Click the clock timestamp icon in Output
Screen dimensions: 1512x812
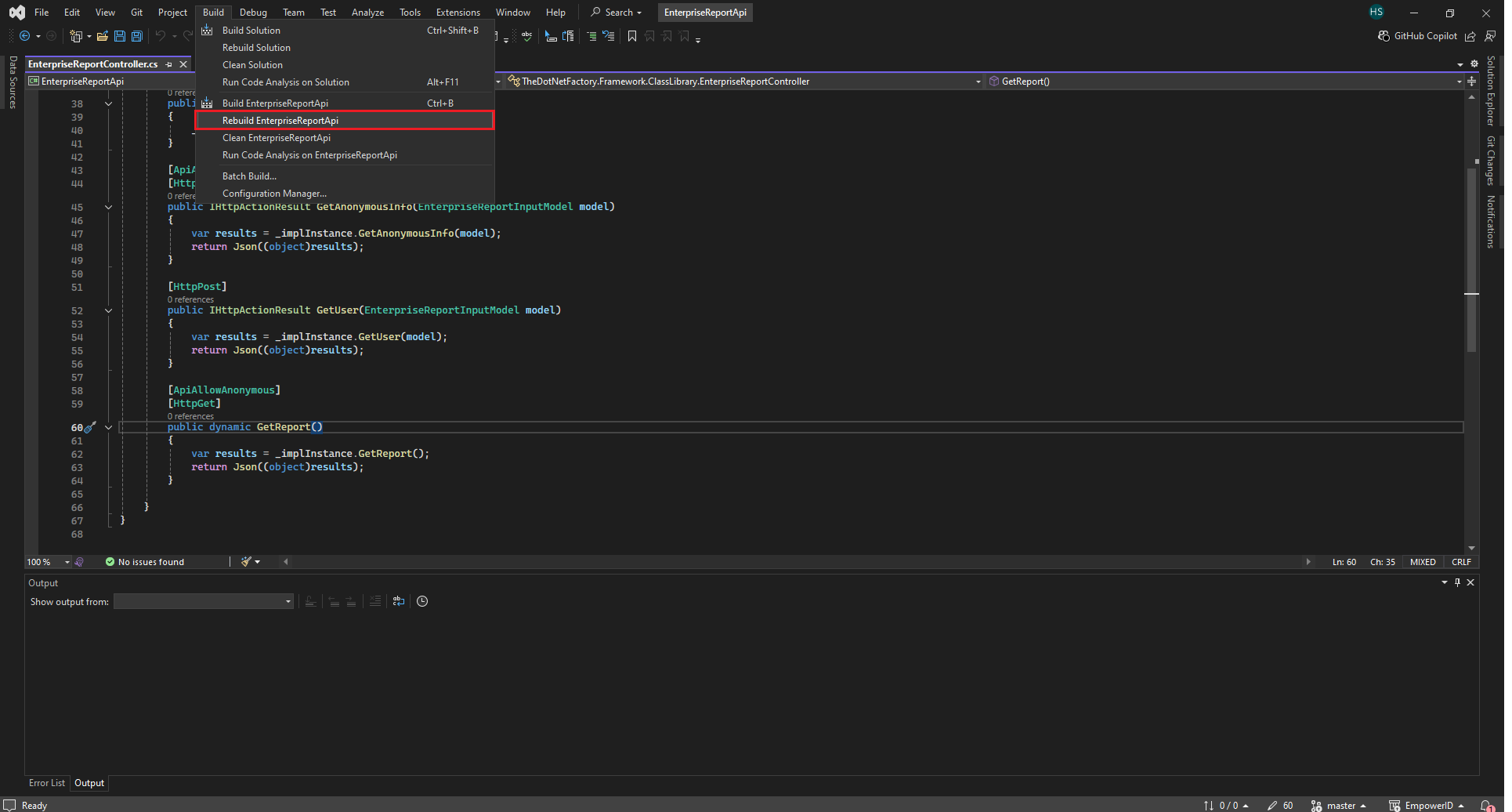click(422, 601)
